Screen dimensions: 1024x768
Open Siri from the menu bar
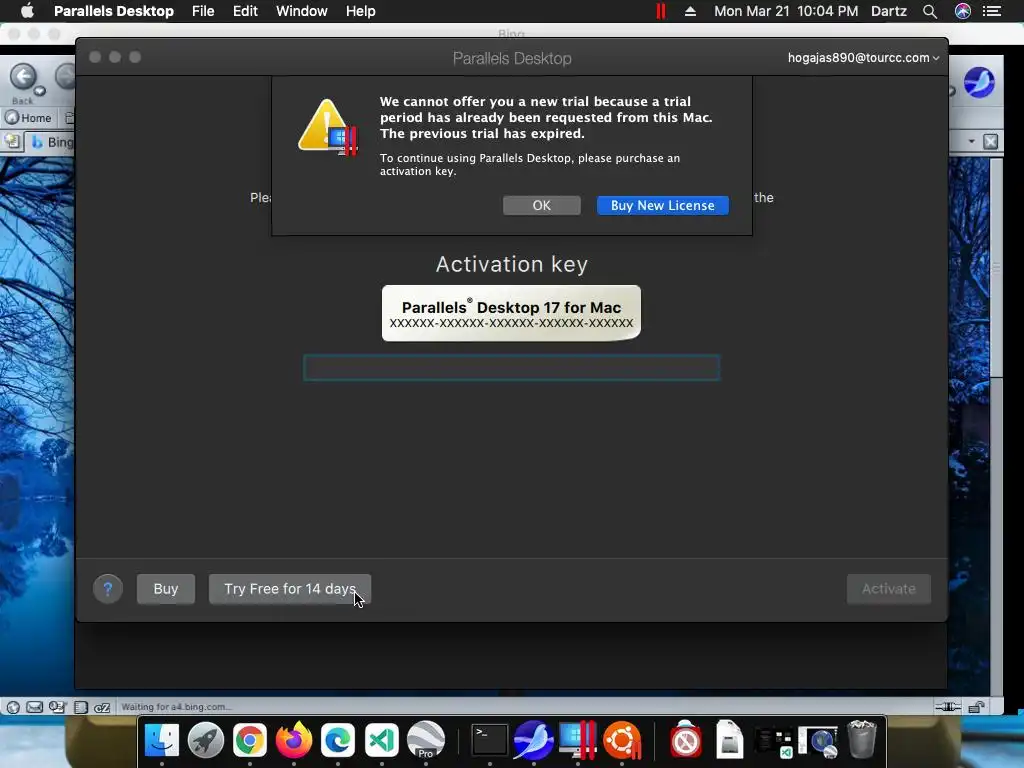[x=963, y=11]
